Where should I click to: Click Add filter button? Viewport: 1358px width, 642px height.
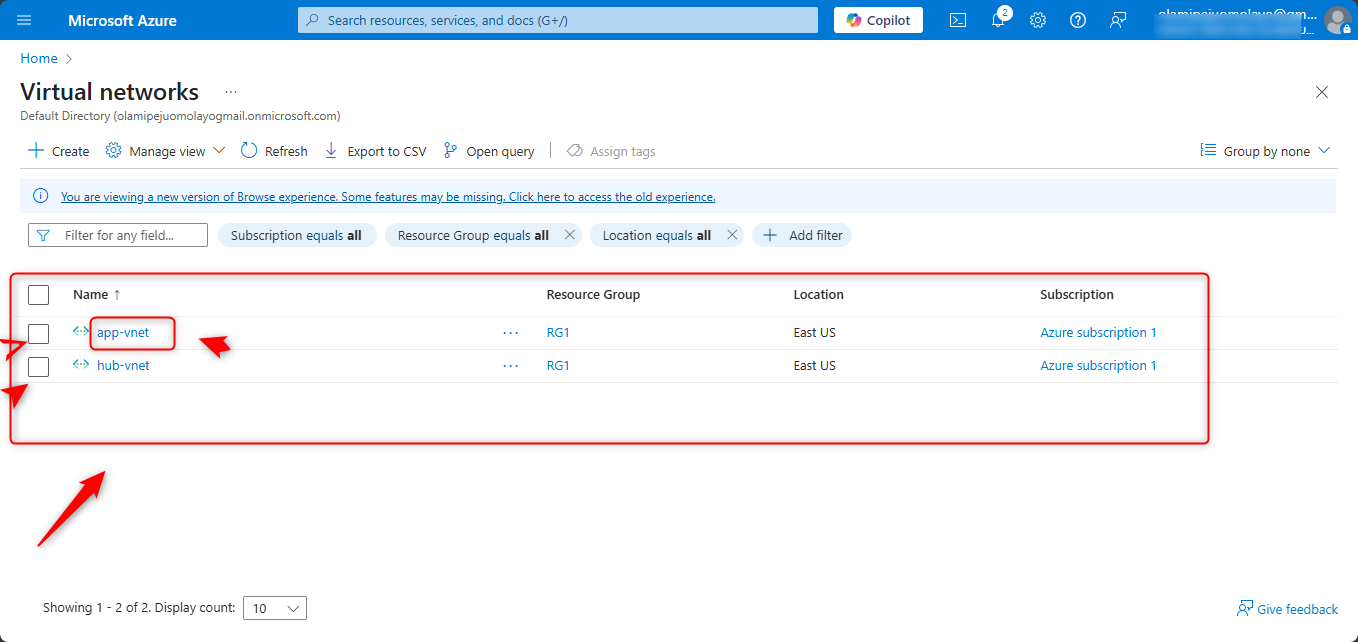coord(802,235)
